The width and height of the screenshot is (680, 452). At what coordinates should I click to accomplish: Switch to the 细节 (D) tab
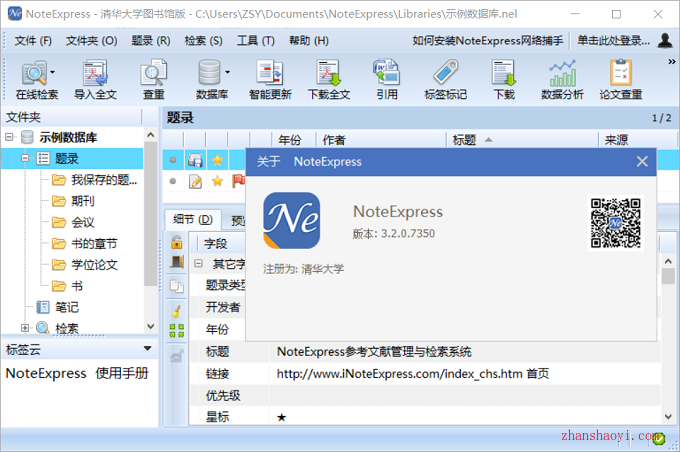tap(193, 220)
